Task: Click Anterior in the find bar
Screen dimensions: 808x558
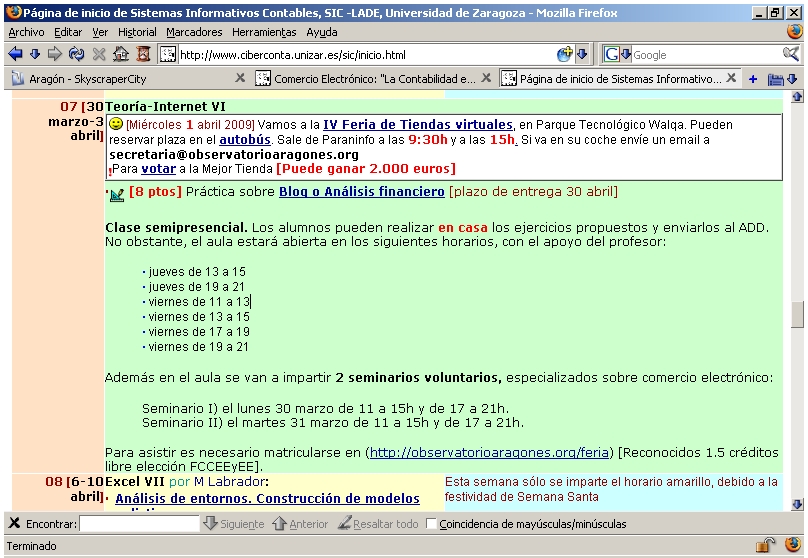Action: pyautogui.click(x=300, y=523)
